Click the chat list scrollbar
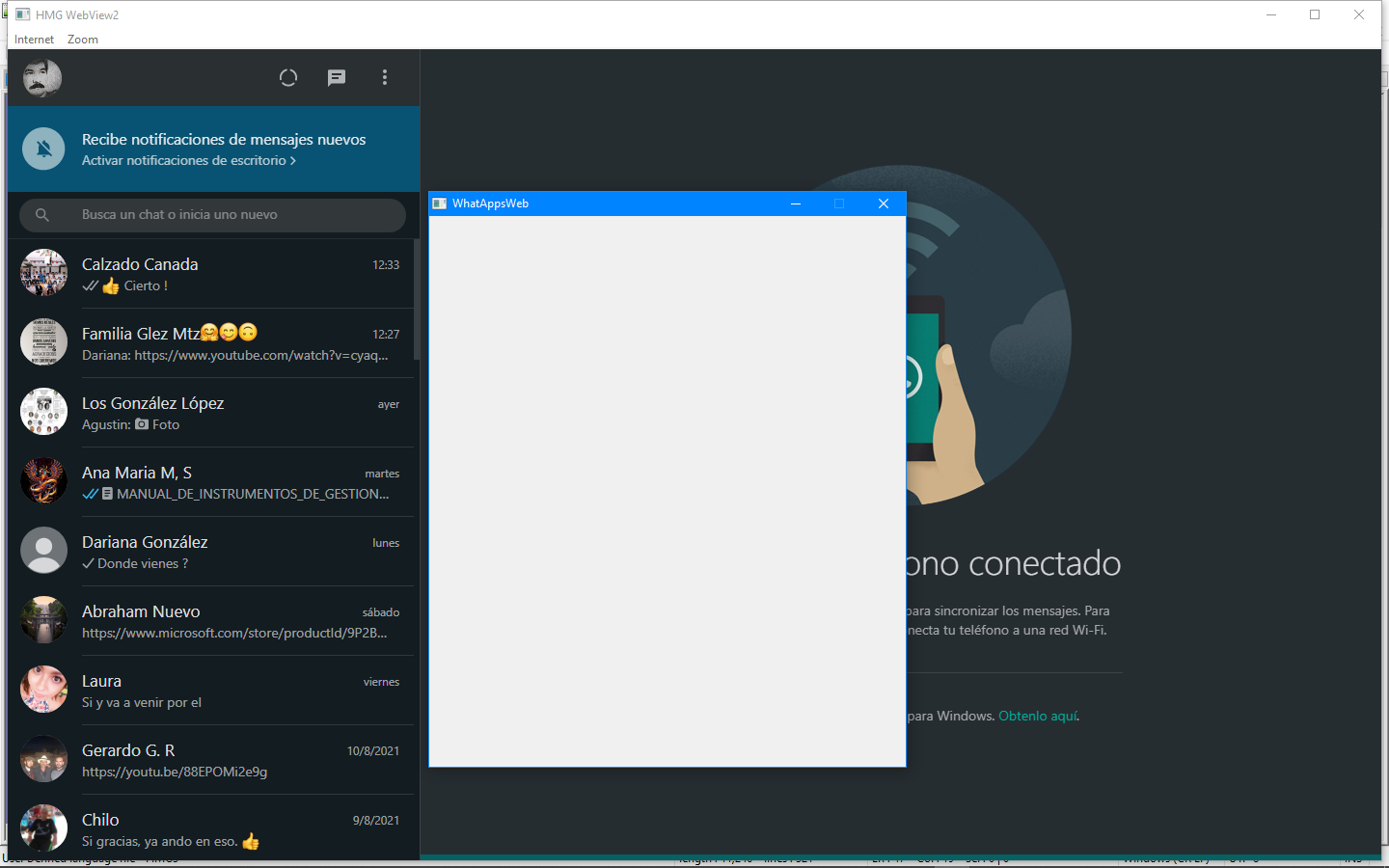The height and width of the screenshot is (868, 1389). pos(417,299)
